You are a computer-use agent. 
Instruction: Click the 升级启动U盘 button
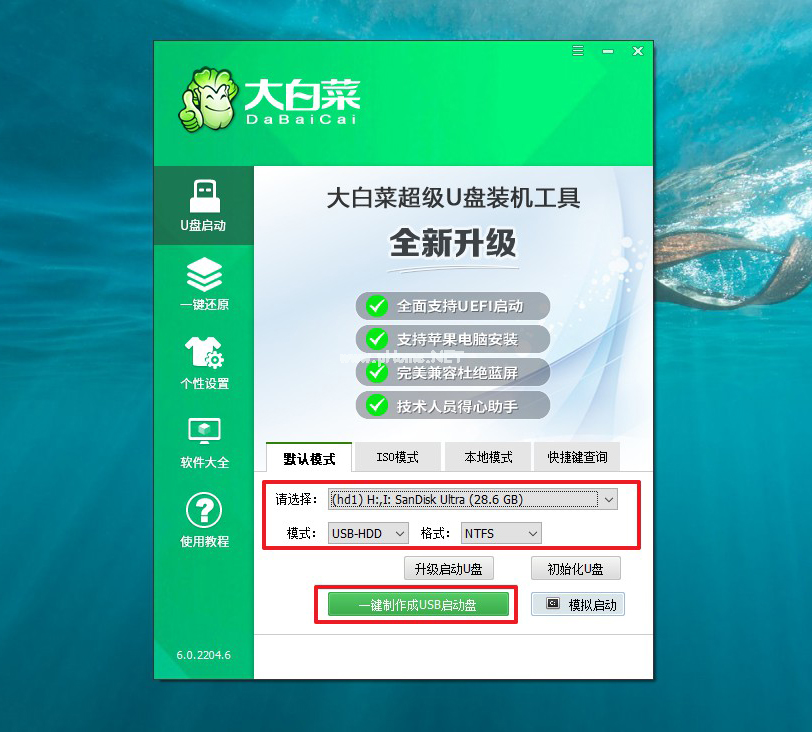450,568
